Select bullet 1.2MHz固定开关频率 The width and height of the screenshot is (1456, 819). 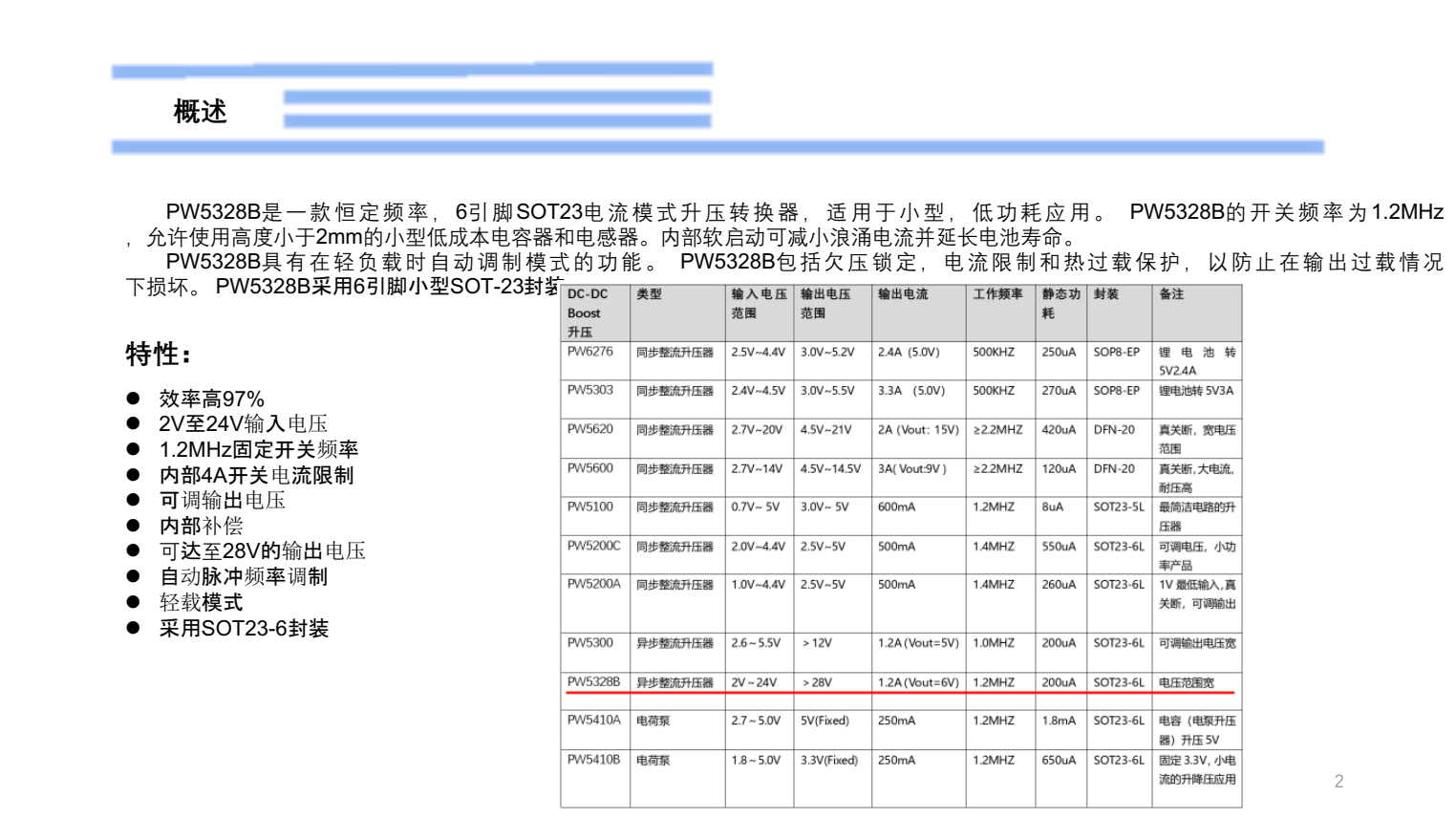point(258,449)
